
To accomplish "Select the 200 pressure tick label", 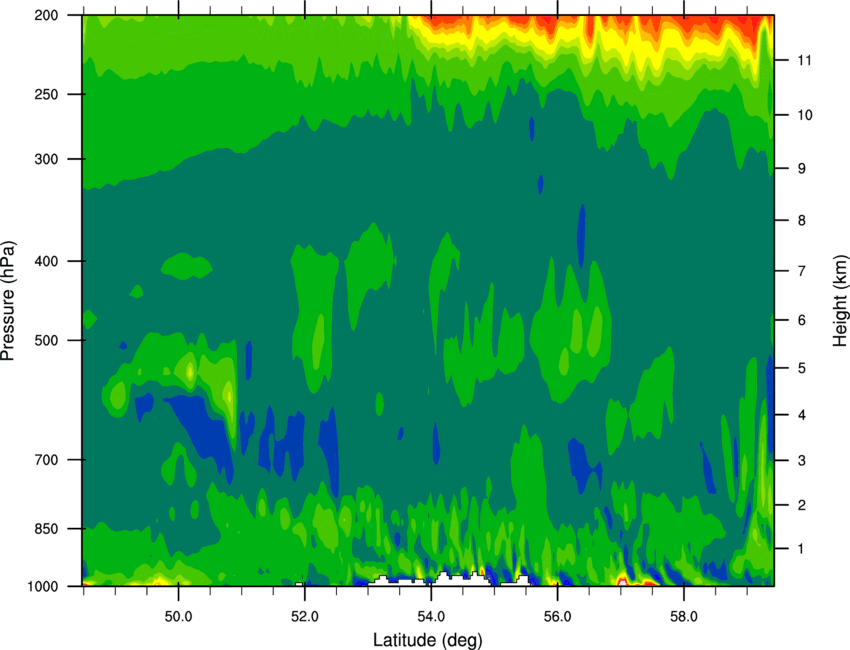I will (46, 16).
